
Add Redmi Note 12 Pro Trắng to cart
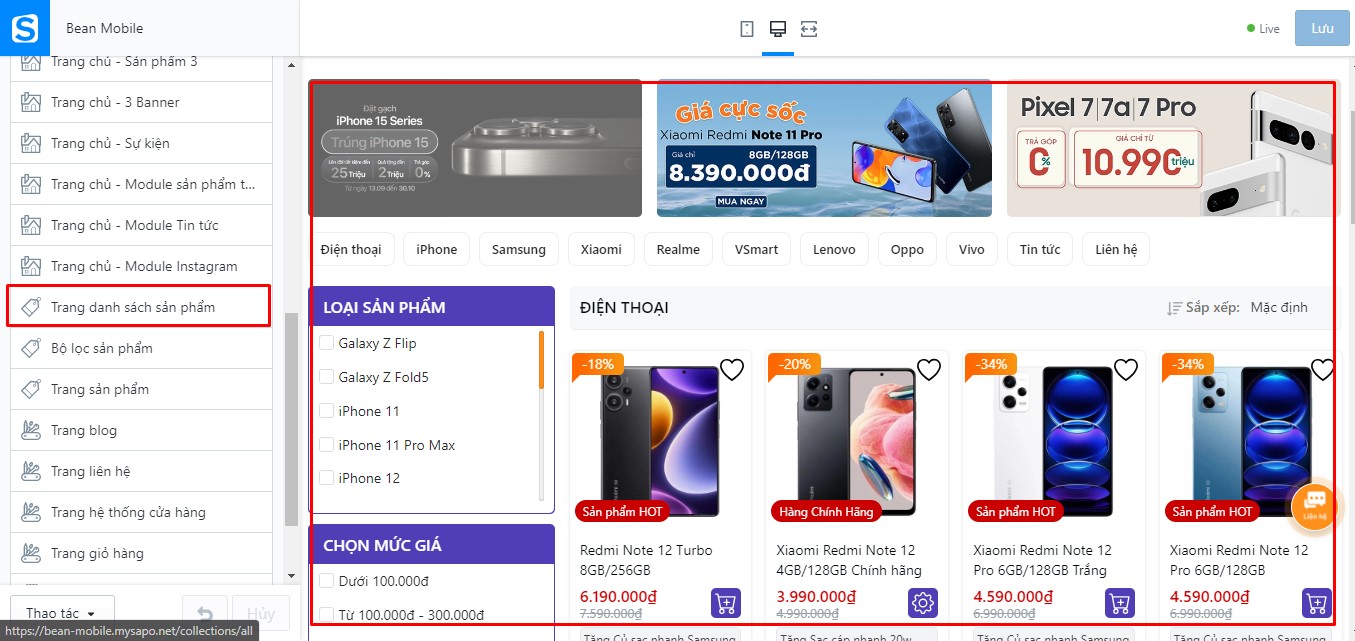tap(1120, 603)
